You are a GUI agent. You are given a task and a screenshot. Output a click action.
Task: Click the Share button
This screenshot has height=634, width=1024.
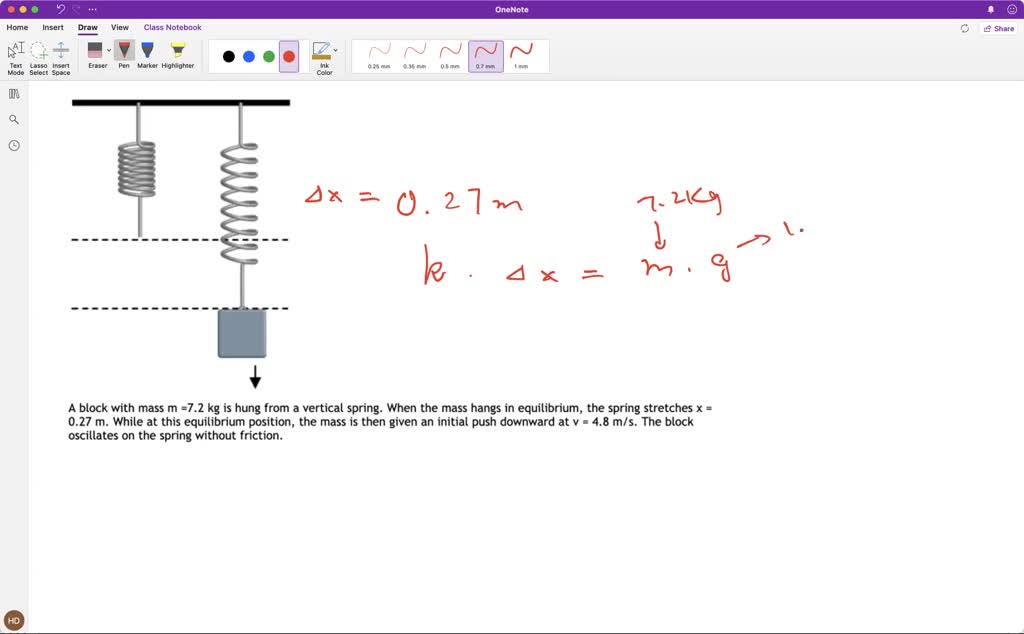[x=998, y=28]
